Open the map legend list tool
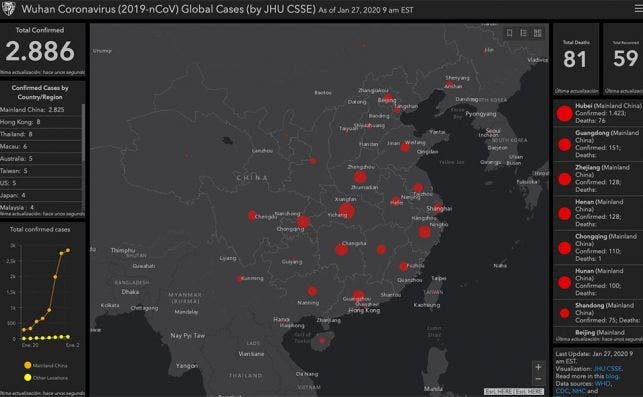The image size is (643, 397). (523, 33)
